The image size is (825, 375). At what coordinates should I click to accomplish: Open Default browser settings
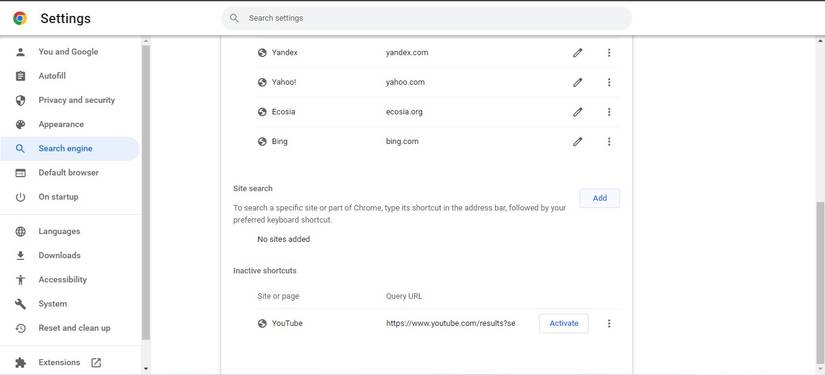point(70,173)
